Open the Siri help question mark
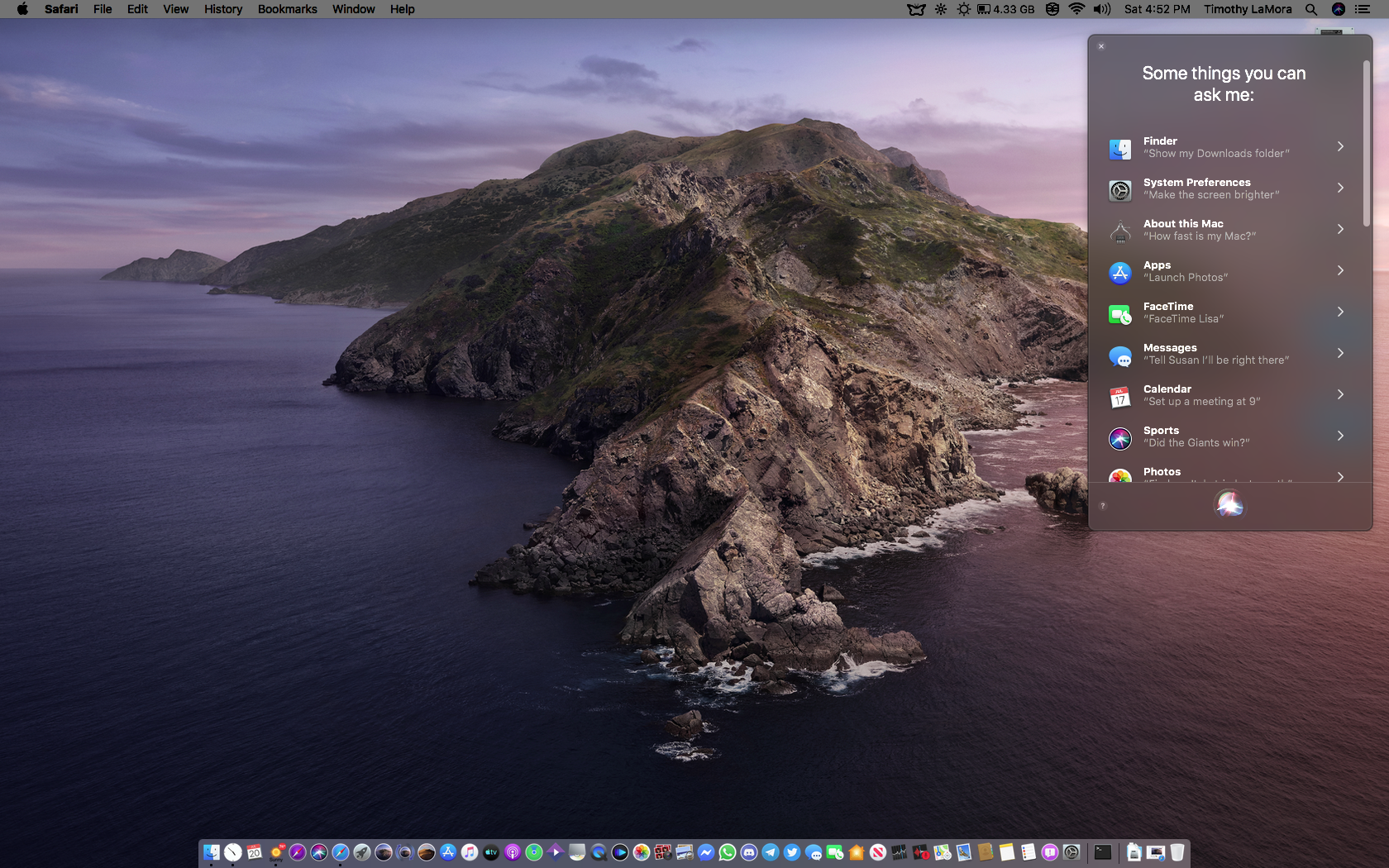 pyautogui.click(x=1102, y=505)
